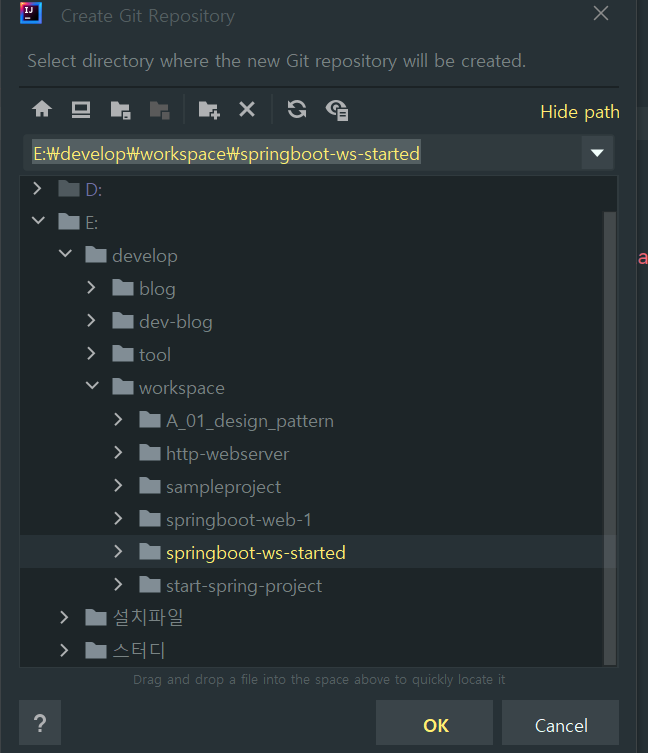Confirm with the OK button
Image resolution: width=648 pixels, height=753 pixels.
coord(435,725)
